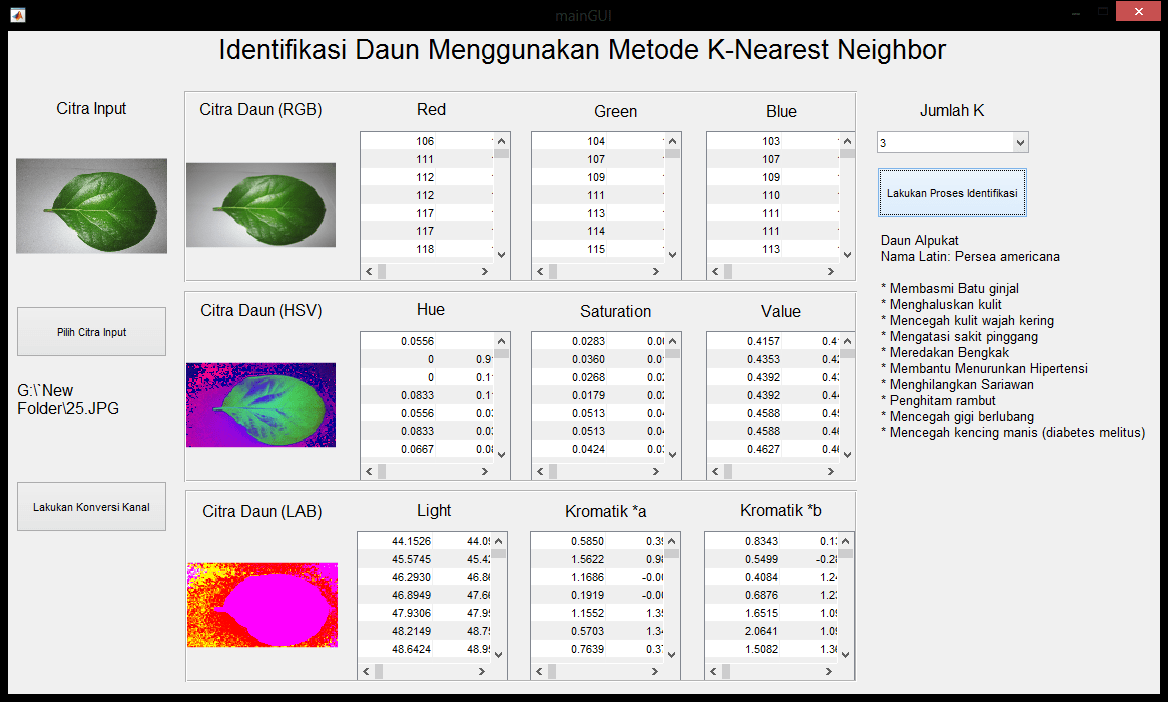The image size is (1168, 702).
Task: Click the RGB leaf image
Action: tap(261, 205)
